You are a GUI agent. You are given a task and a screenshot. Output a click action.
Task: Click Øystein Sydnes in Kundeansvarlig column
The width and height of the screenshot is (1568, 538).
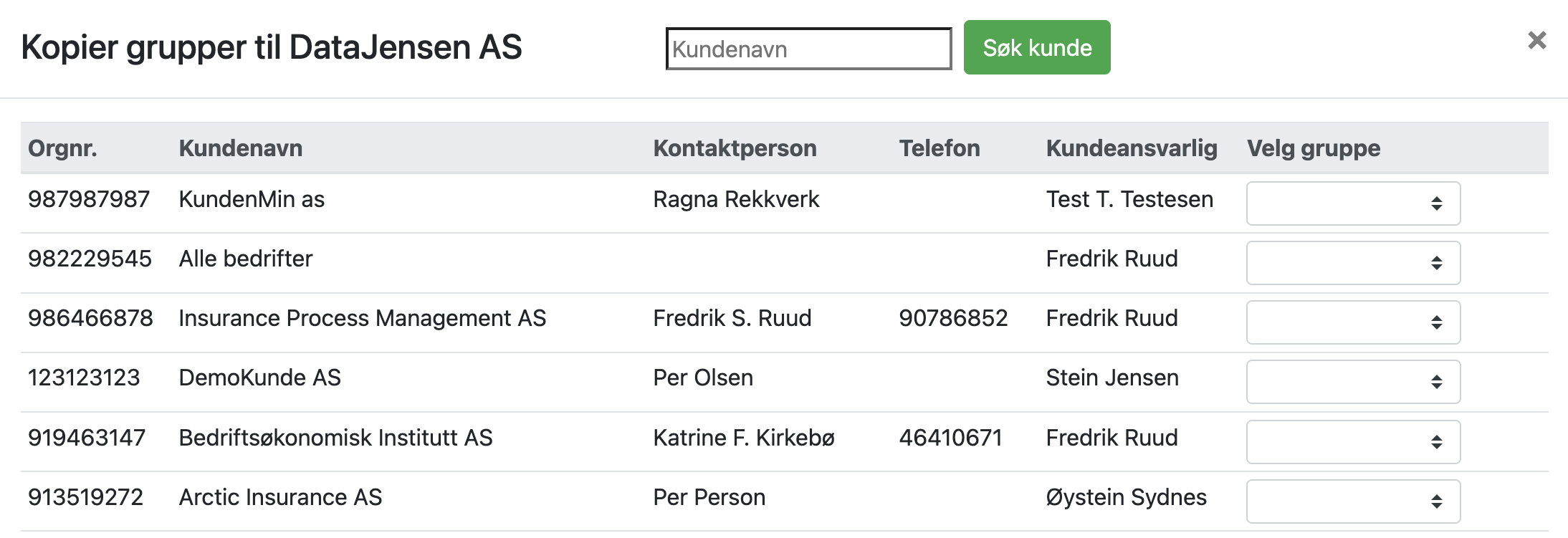click(x=1126, y=497)
